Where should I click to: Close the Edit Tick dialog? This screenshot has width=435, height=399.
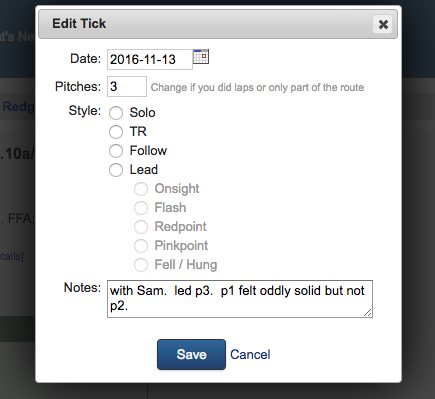[383, 24]
